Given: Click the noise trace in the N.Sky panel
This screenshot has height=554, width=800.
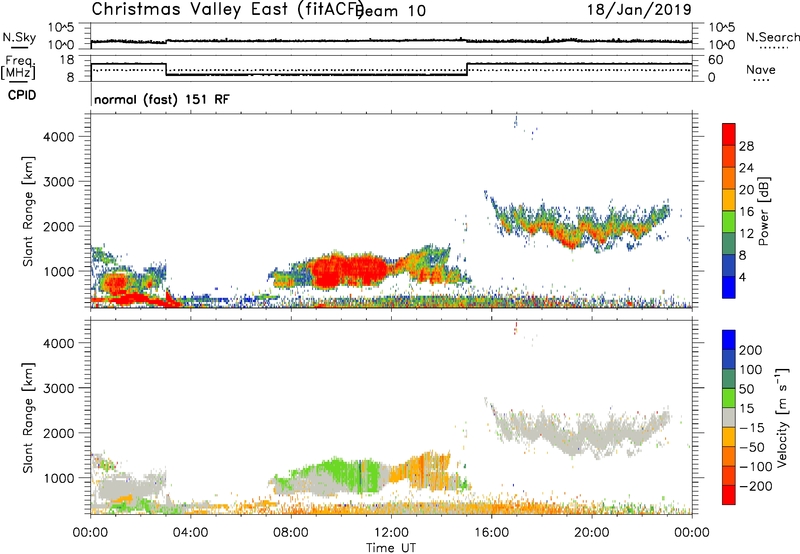Looking at the screenshot, I should pos(391,40).
